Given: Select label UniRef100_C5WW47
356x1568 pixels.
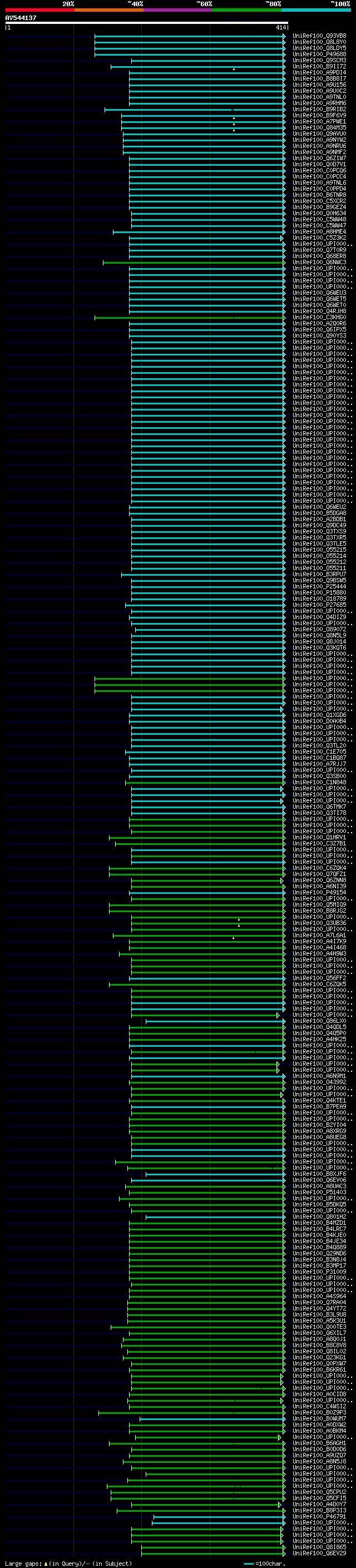Looking at the screenshot, I should (319, 226).
